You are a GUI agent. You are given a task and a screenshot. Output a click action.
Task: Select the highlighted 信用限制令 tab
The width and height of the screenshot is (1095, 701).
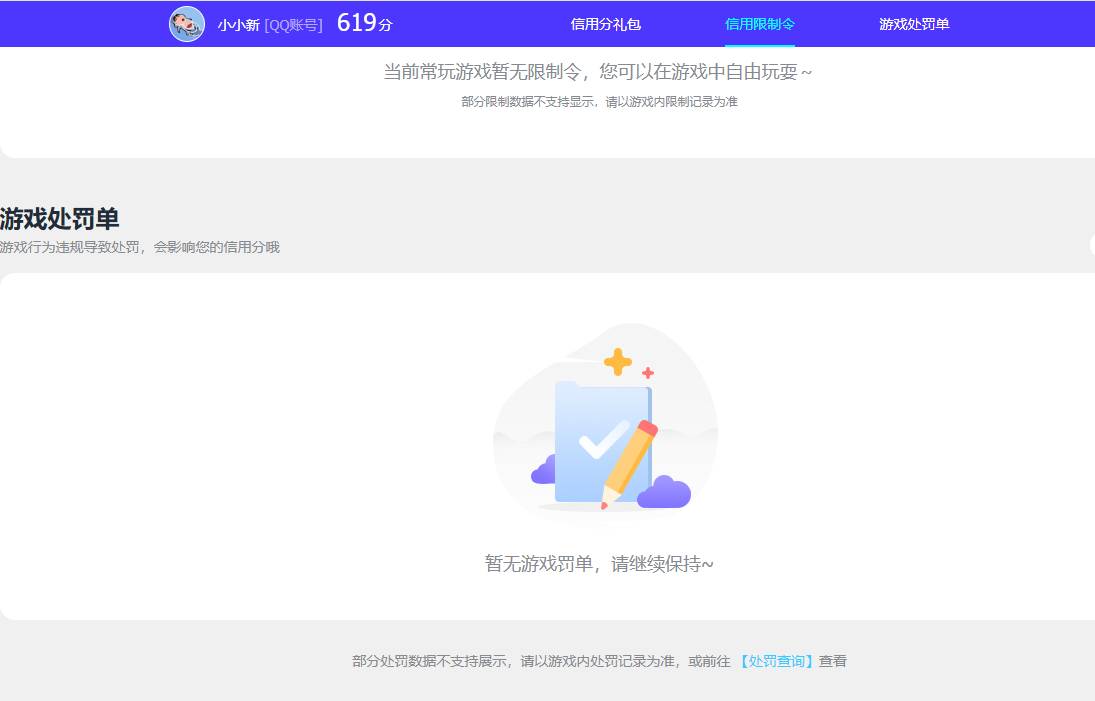(759, 22)
